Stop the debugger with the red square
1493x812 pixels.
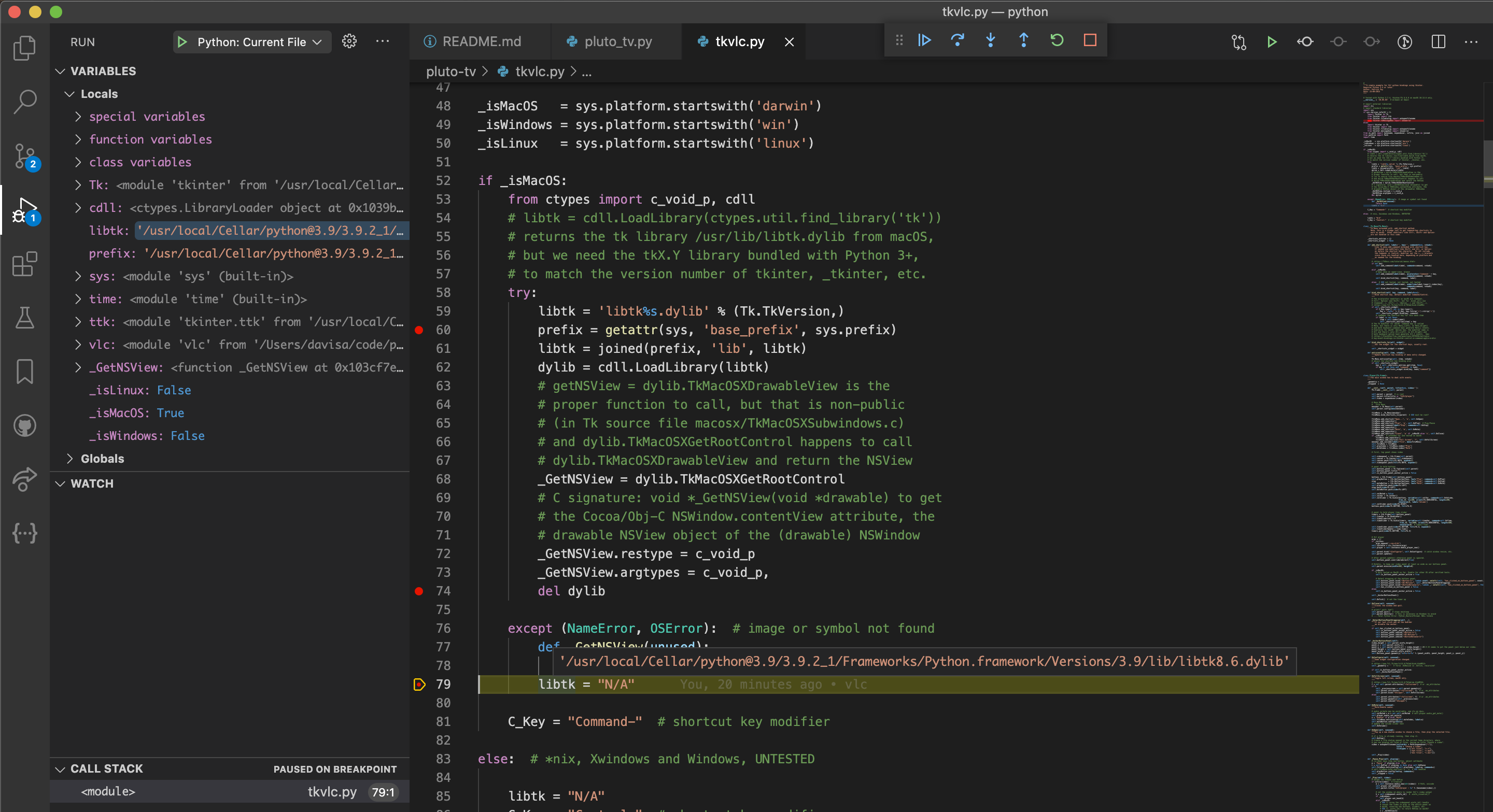click(x=1090, y=40)
